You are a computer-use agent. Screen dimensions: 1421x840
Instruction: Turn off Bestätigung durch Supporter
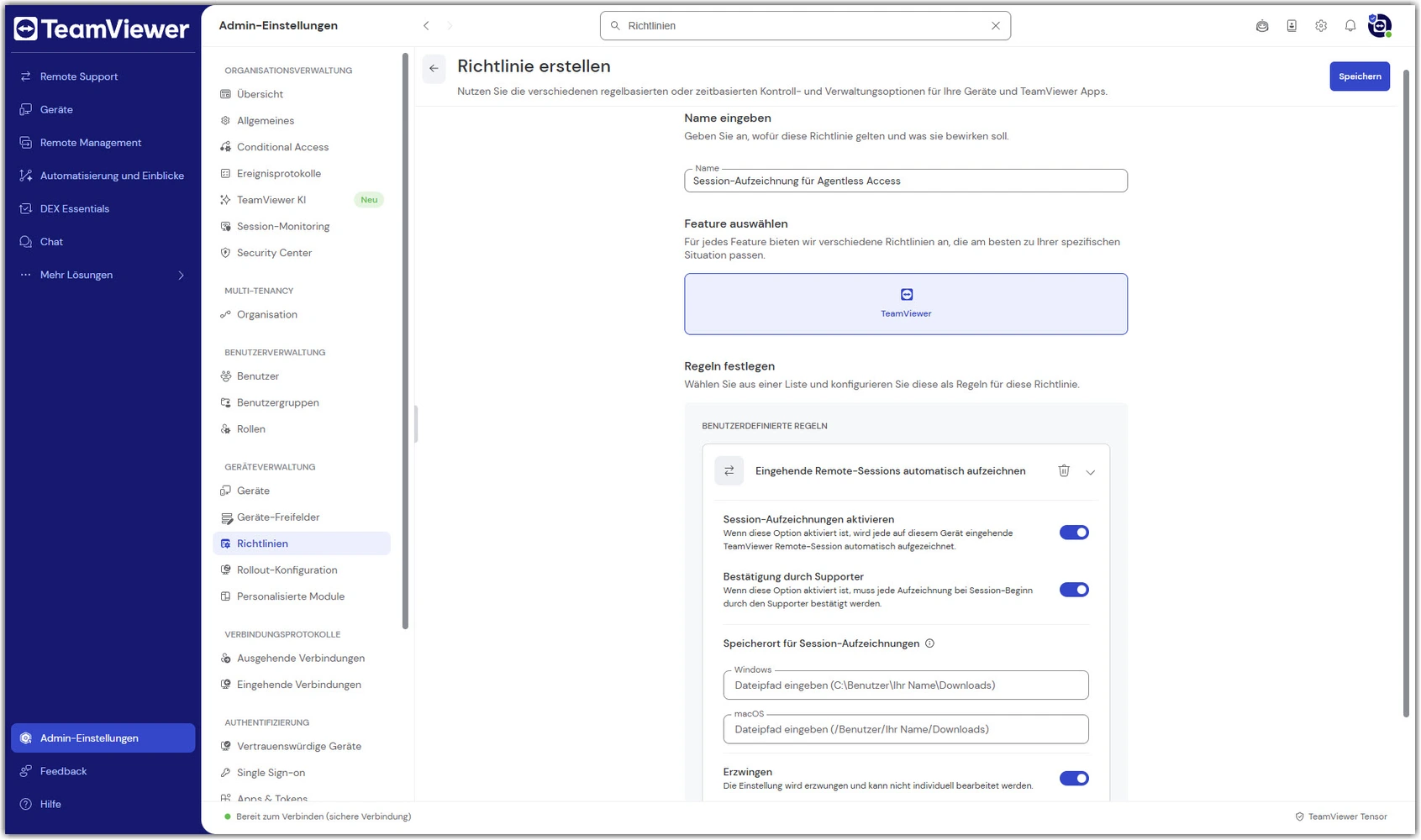(1074, 590)
